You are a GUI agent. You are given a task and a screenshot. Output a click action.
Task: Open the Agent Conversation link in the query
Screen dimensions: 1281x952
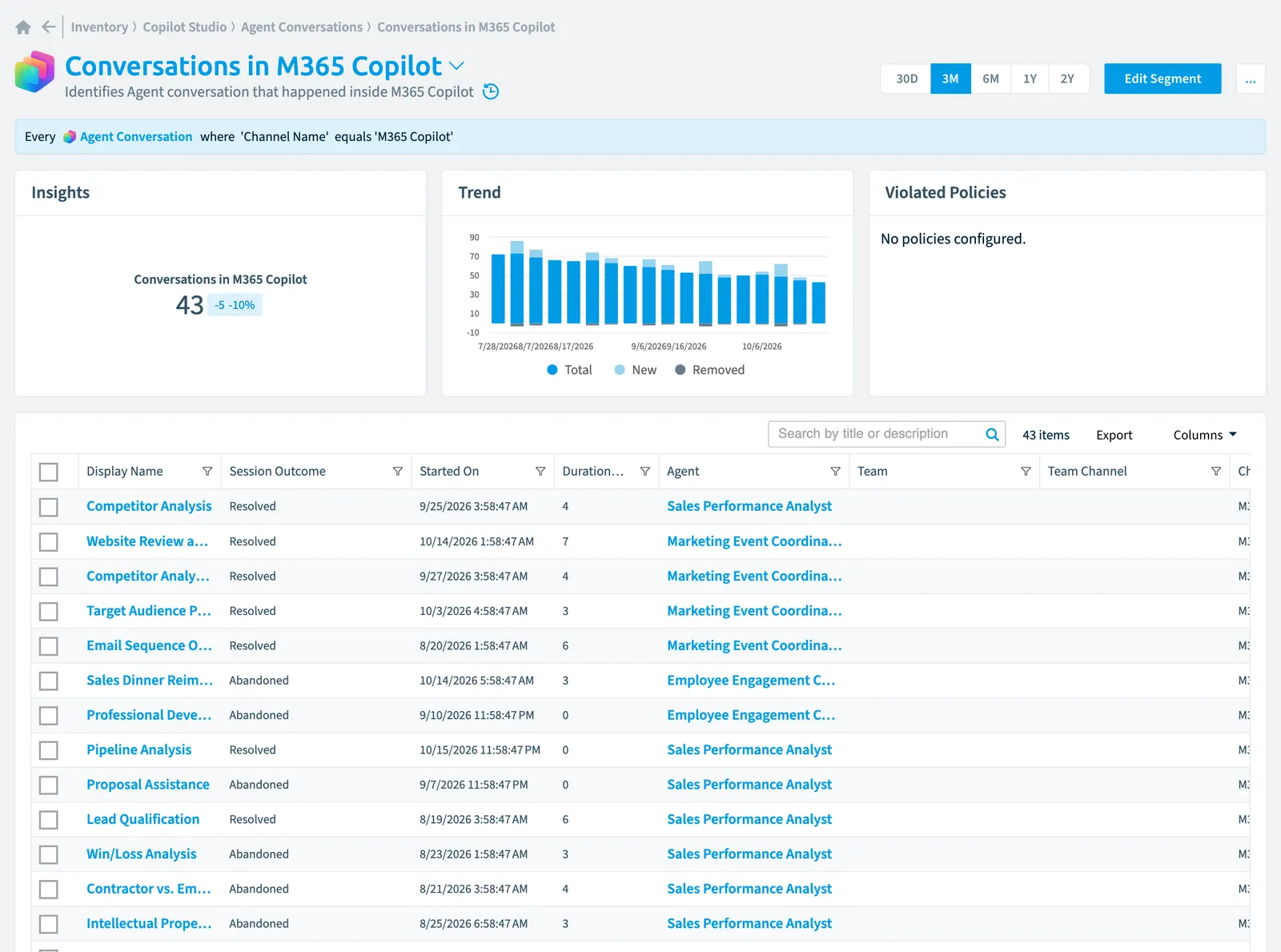[136, 137]
